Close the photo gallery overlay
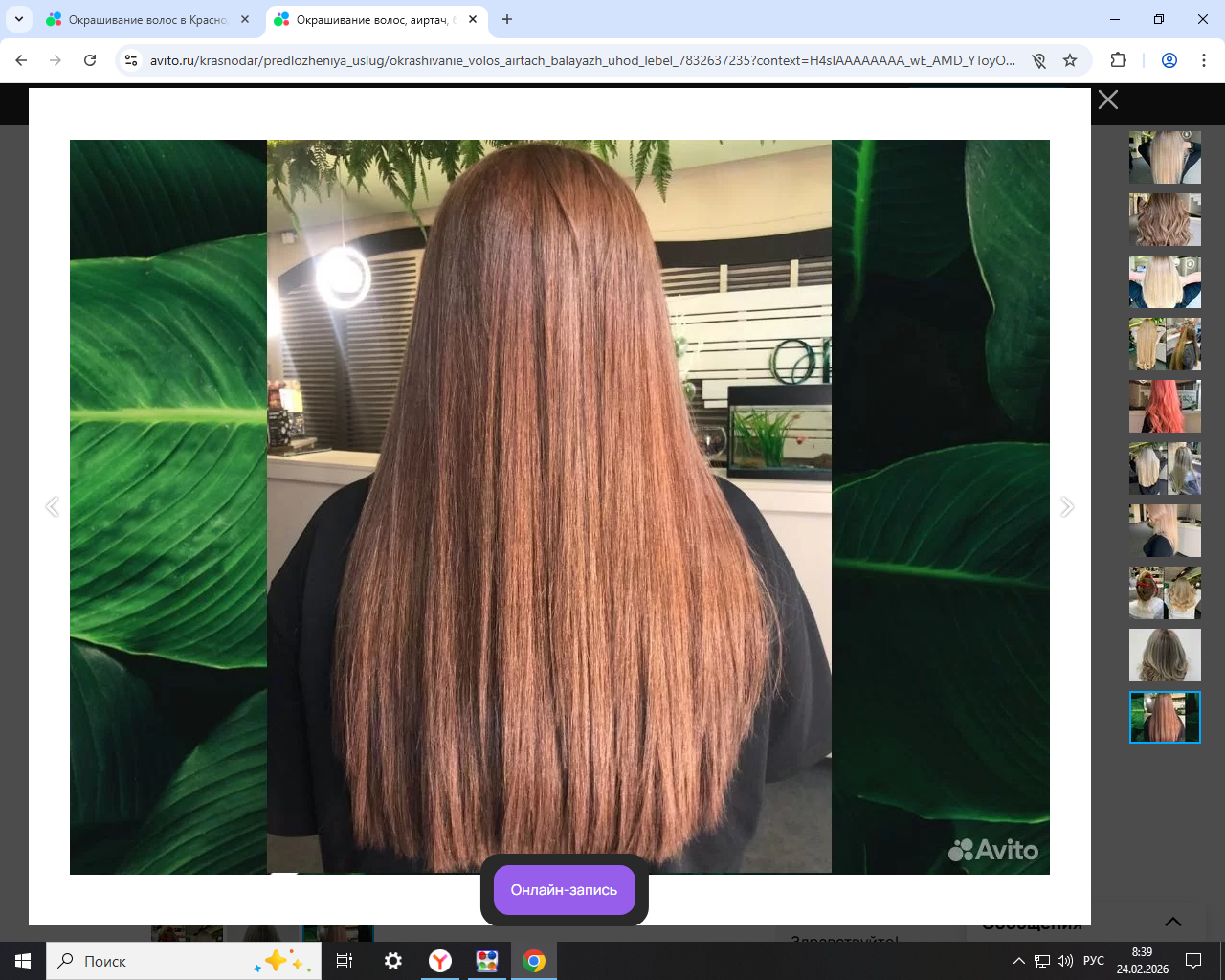Image resolution: width=1225 pixels, height=980 pixels. pyautogui.click(x=1107, y=100)
